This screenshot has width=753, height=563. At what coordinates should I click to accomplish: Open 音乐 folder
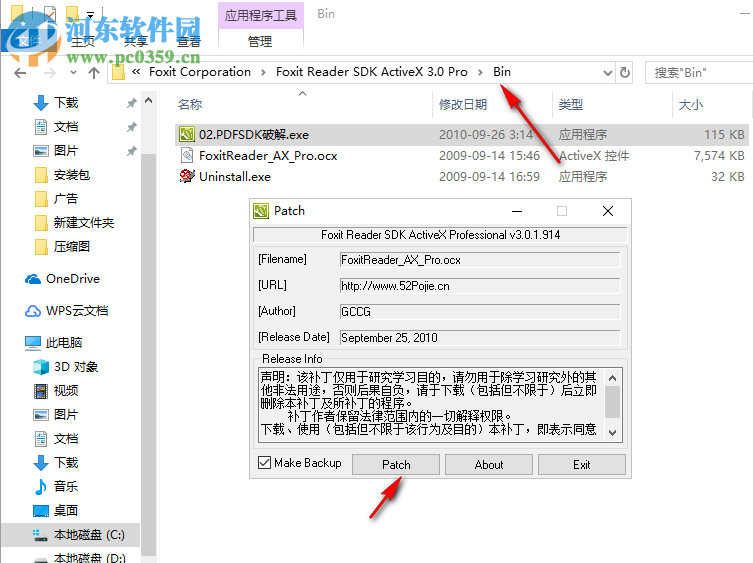66,487
